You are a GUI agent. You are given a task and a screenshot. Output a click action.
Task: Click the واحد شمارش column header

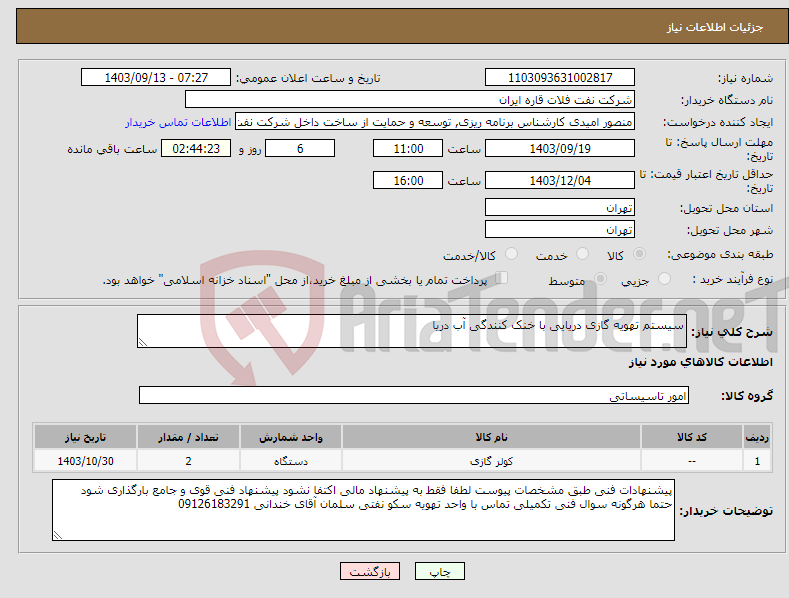[291, 437]
